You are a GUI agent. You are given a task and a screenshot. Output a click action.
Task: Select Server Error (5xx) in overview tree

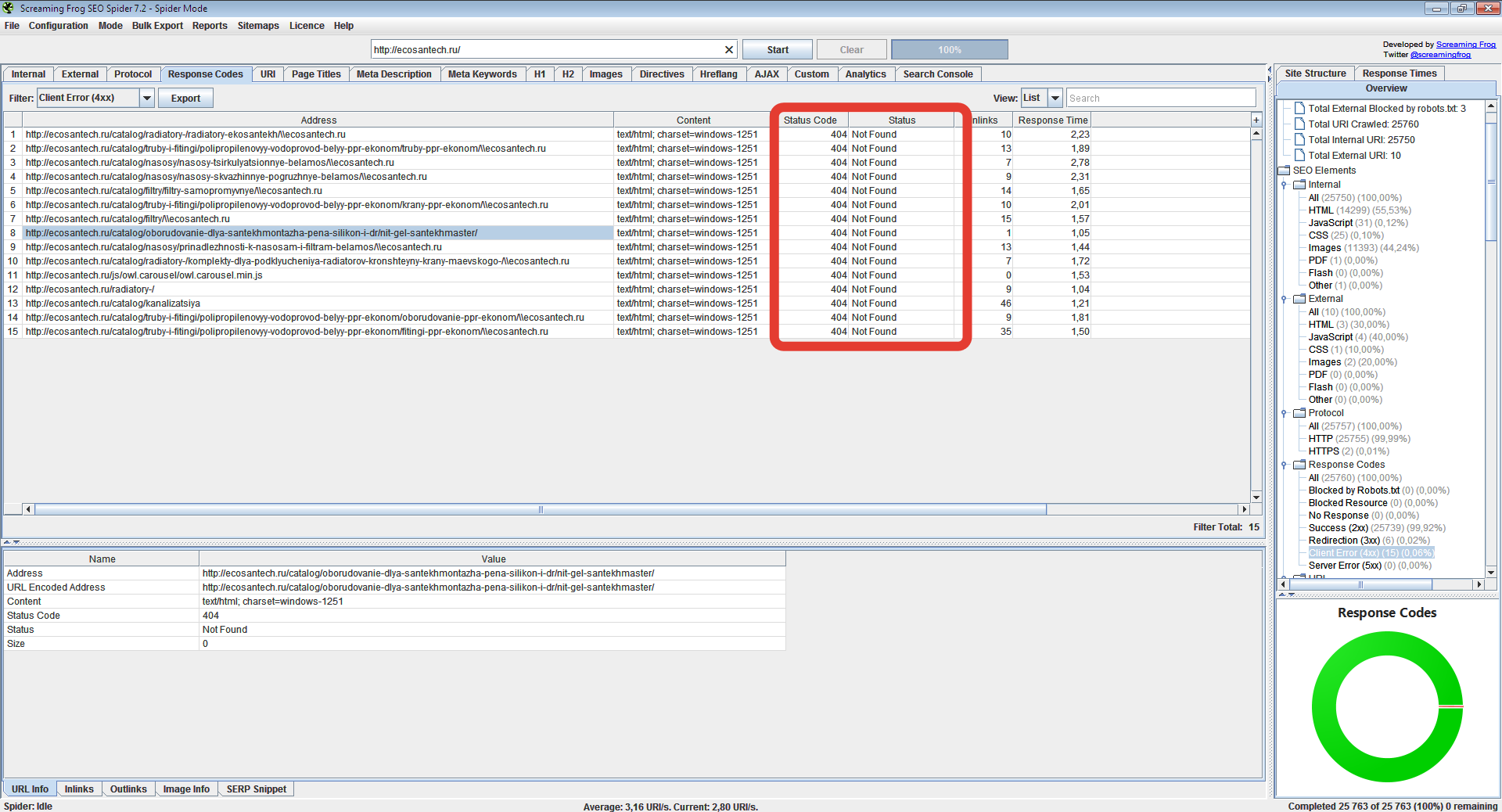point(1370,566)
